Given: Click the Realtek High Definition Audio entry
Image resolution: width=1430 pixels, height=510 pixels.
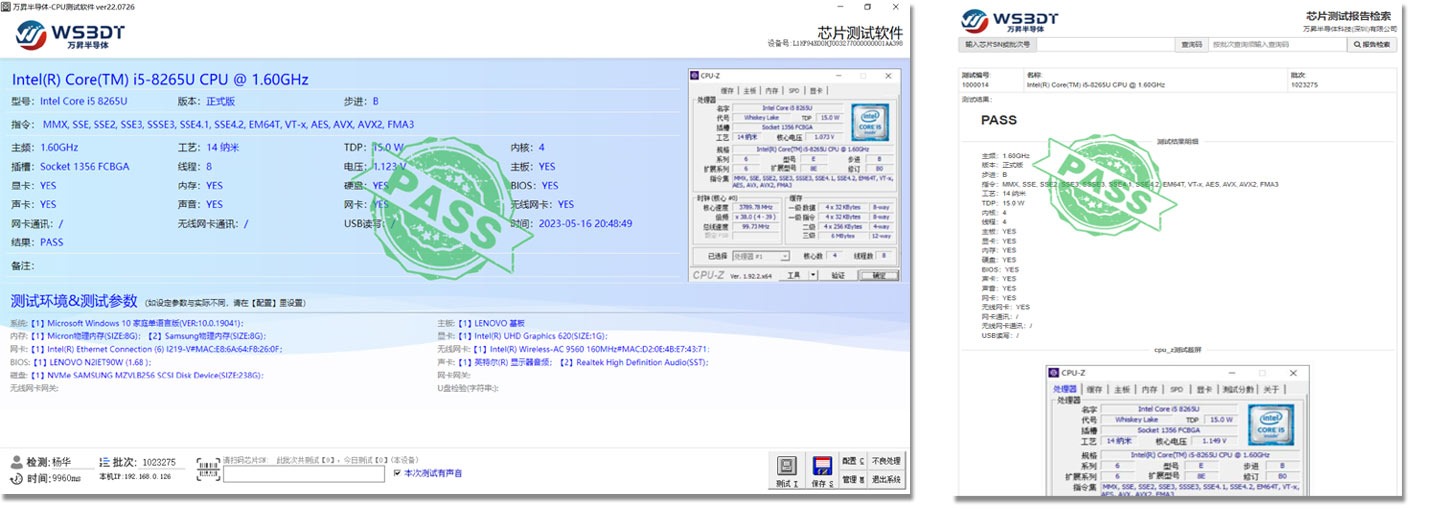Looking at the screenshot, I should 636,362.
